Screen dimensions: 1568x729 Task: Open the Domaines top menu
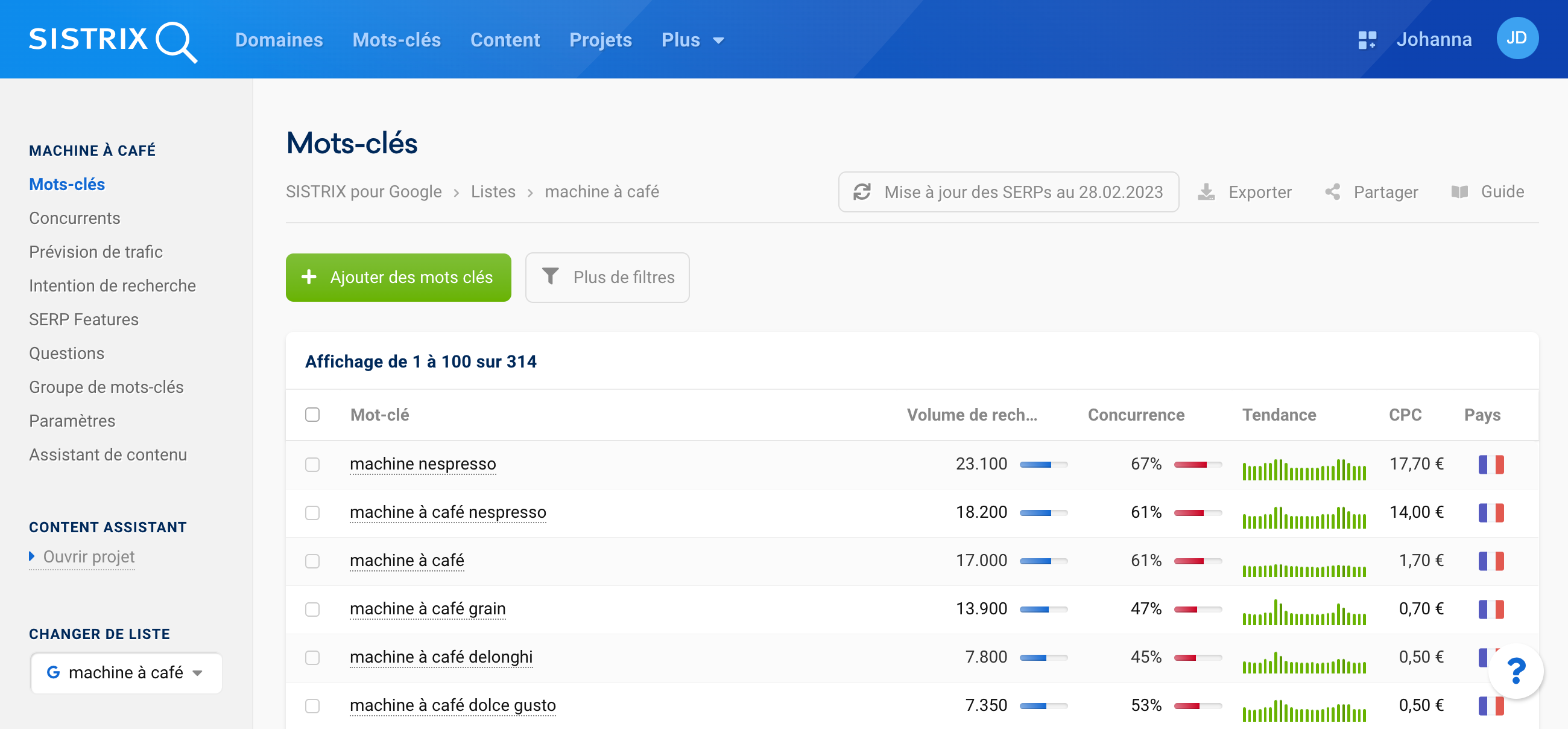(279, 40)
